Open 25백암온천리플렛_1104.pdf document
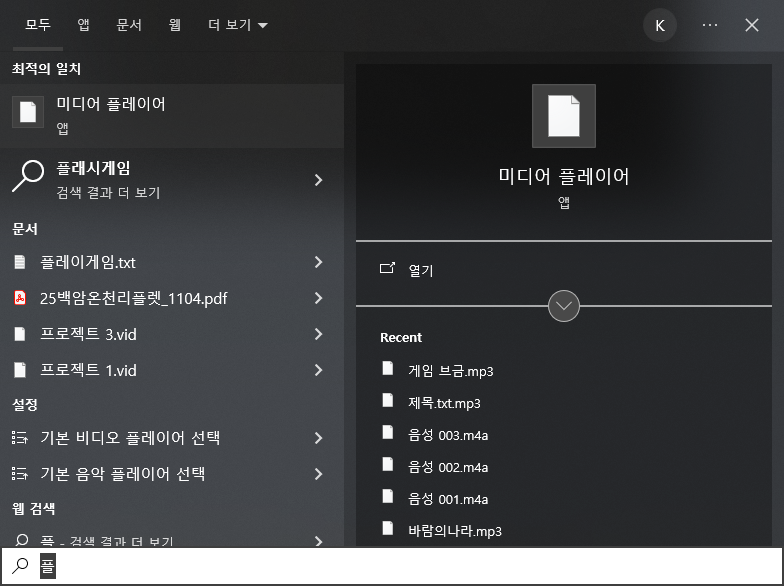Image resolution: width=784 pixels, height=586 pixels. (x=172, y=298)
